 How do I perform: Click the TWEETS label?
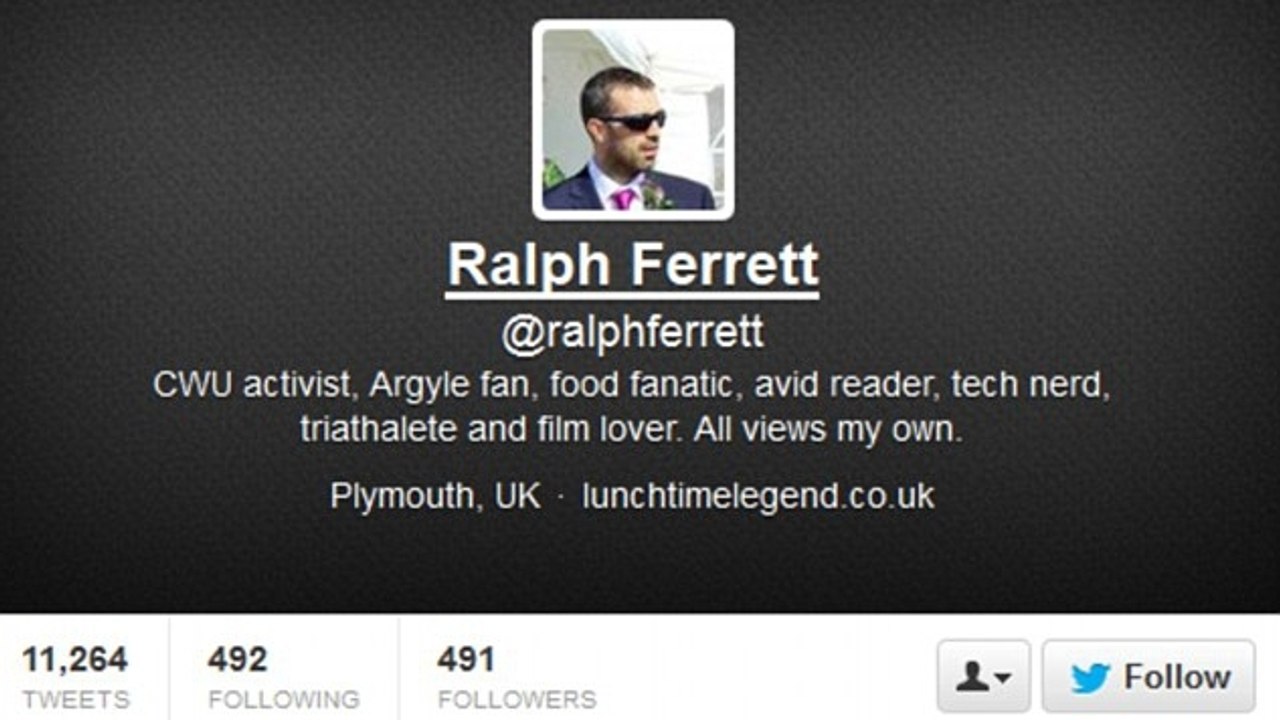pos(76,699)
